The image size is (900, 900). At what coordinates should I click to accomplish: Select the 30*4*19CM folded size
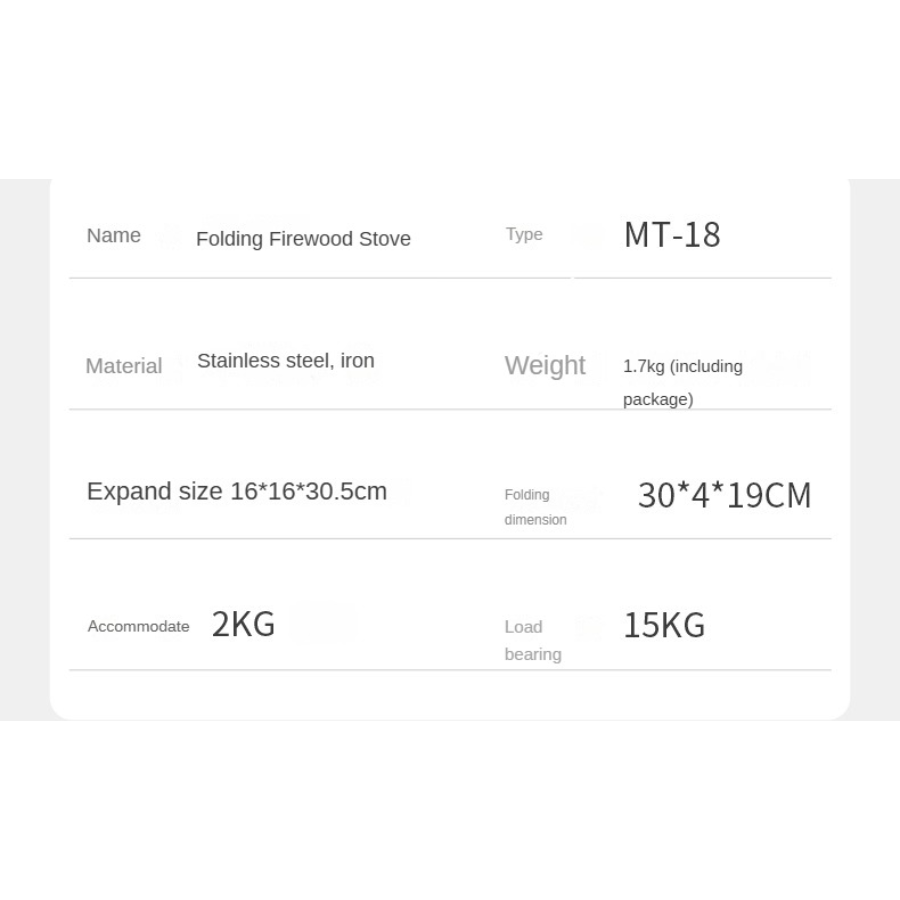724,495
